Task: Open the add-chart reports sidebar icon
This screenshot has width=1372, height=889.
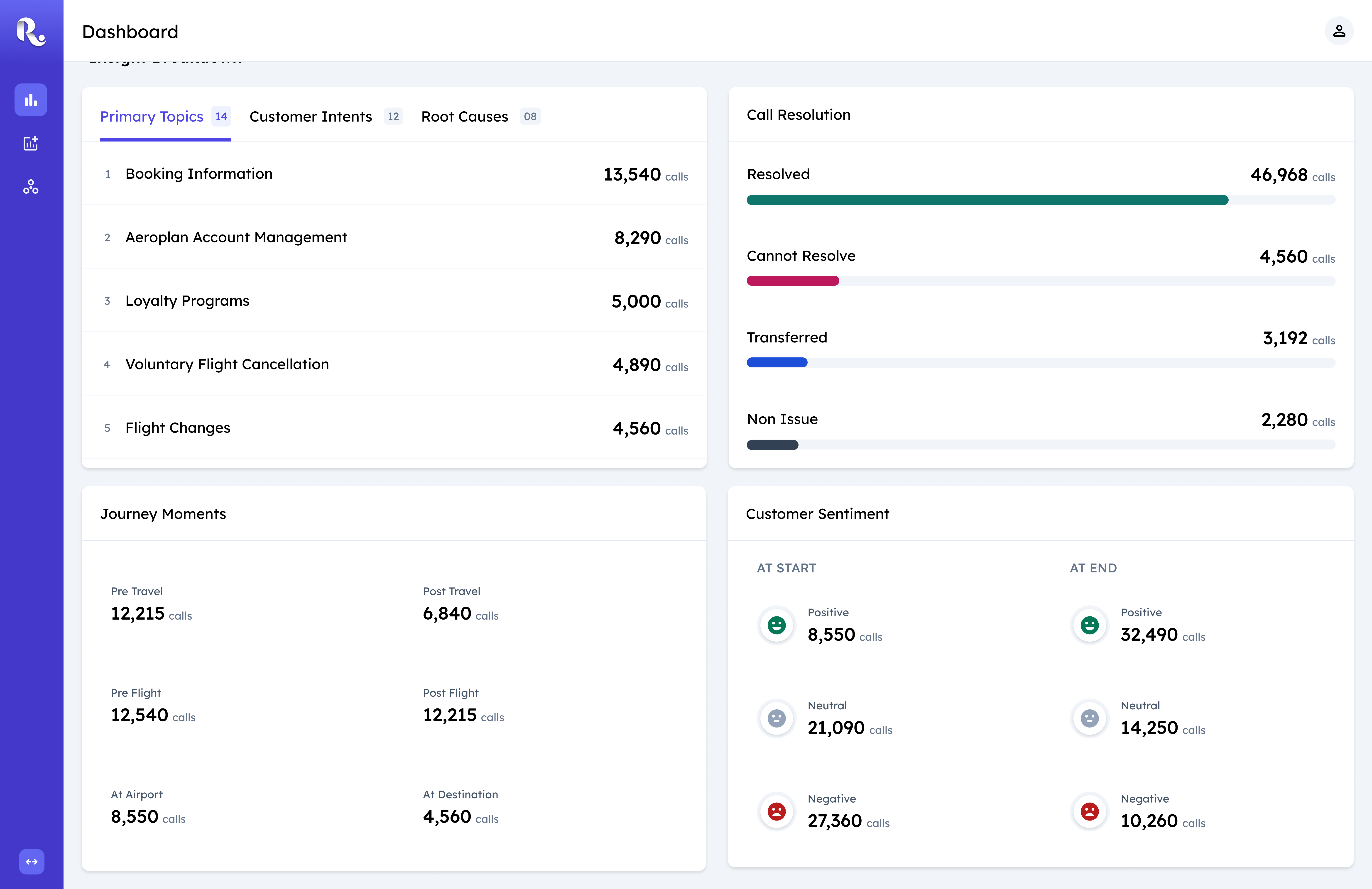Action: click(31, 144)
